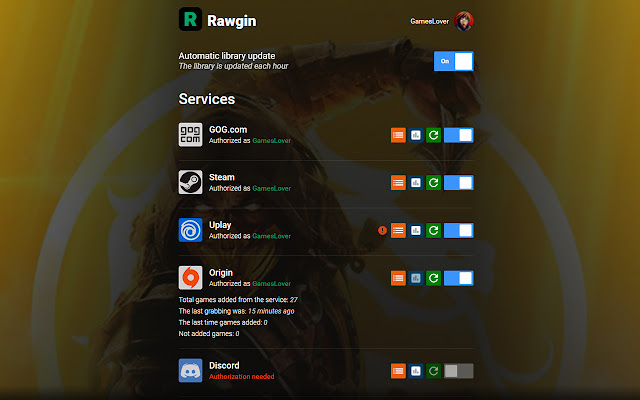640x400 pixels.
Task: Turn off Automatic library update switch
Action: (x=453, y=61)
